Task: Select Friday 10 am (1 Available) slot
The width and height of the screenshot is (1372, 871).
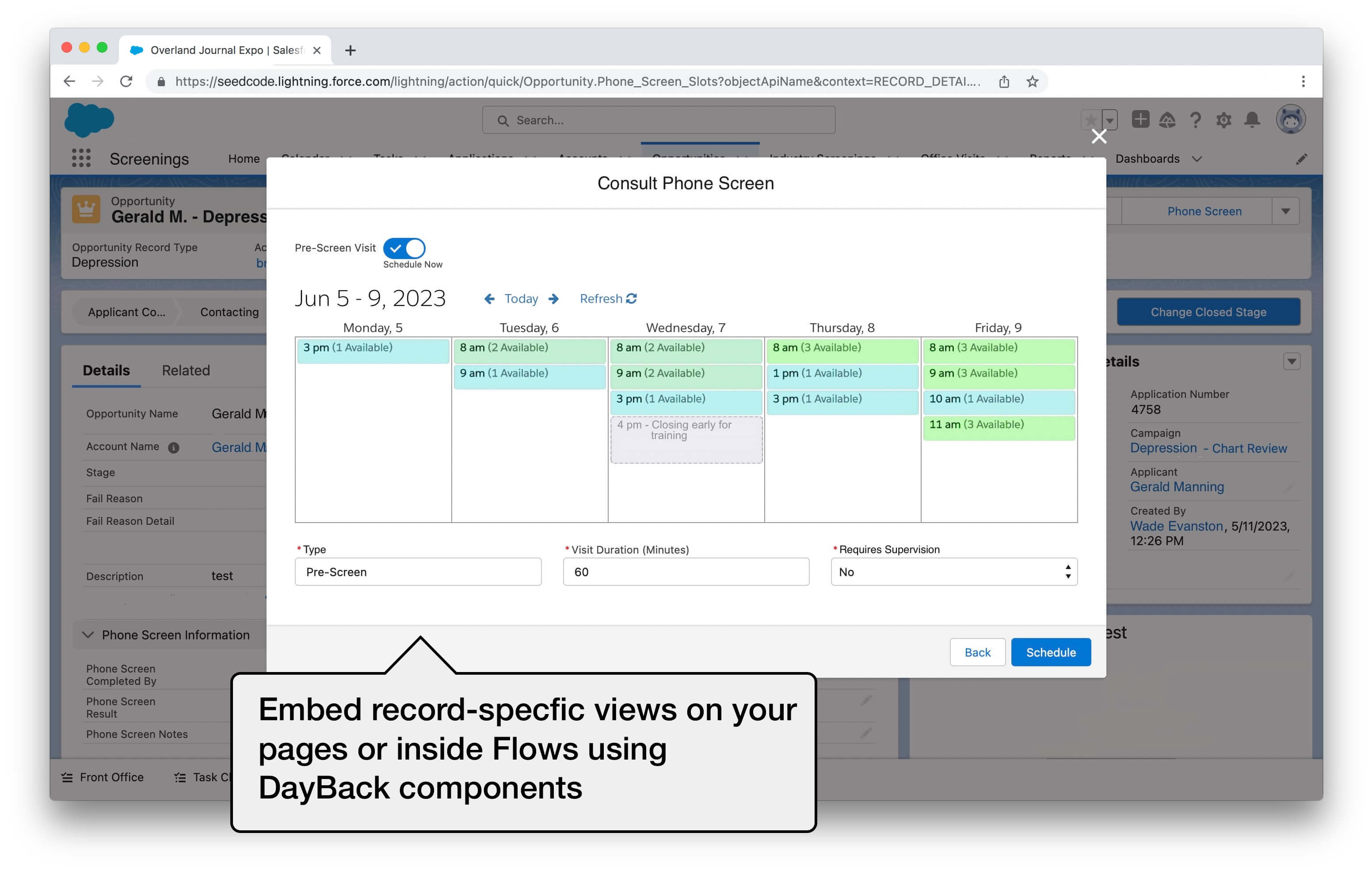Action: coord(999,402)
